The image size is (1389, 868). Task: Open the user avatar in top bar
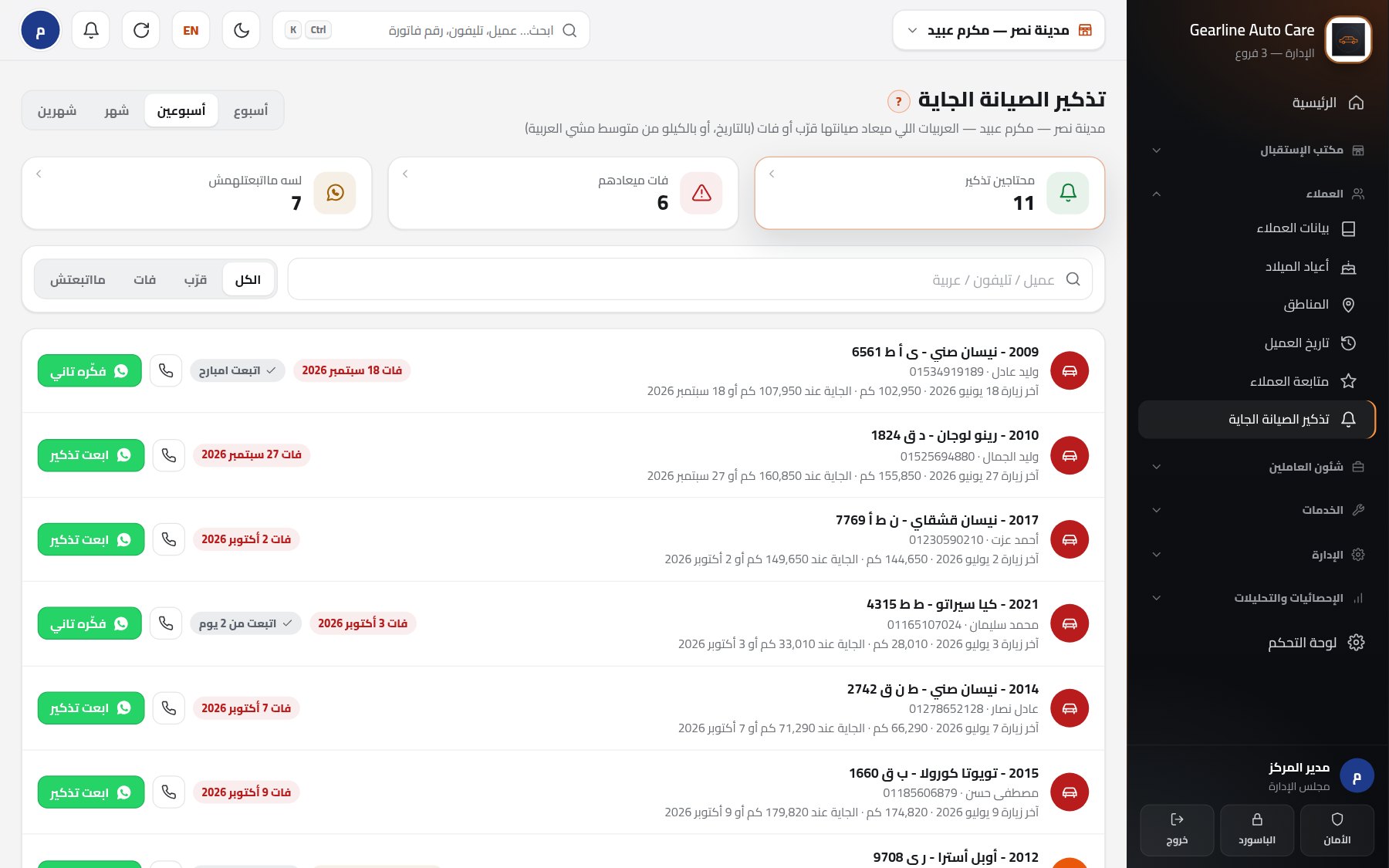tap(40, 31)
